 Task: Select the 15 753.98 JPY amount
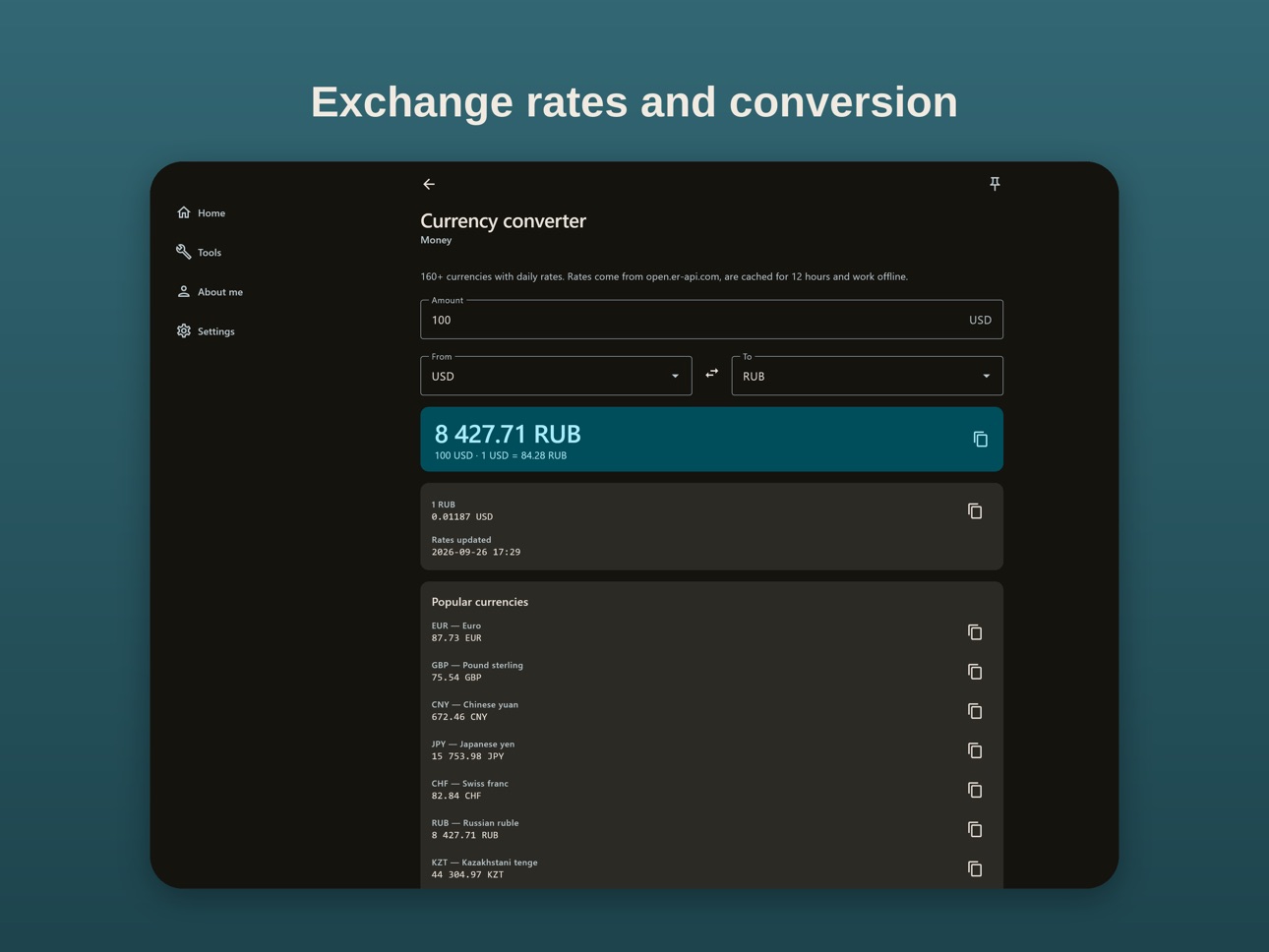(468, 756)
